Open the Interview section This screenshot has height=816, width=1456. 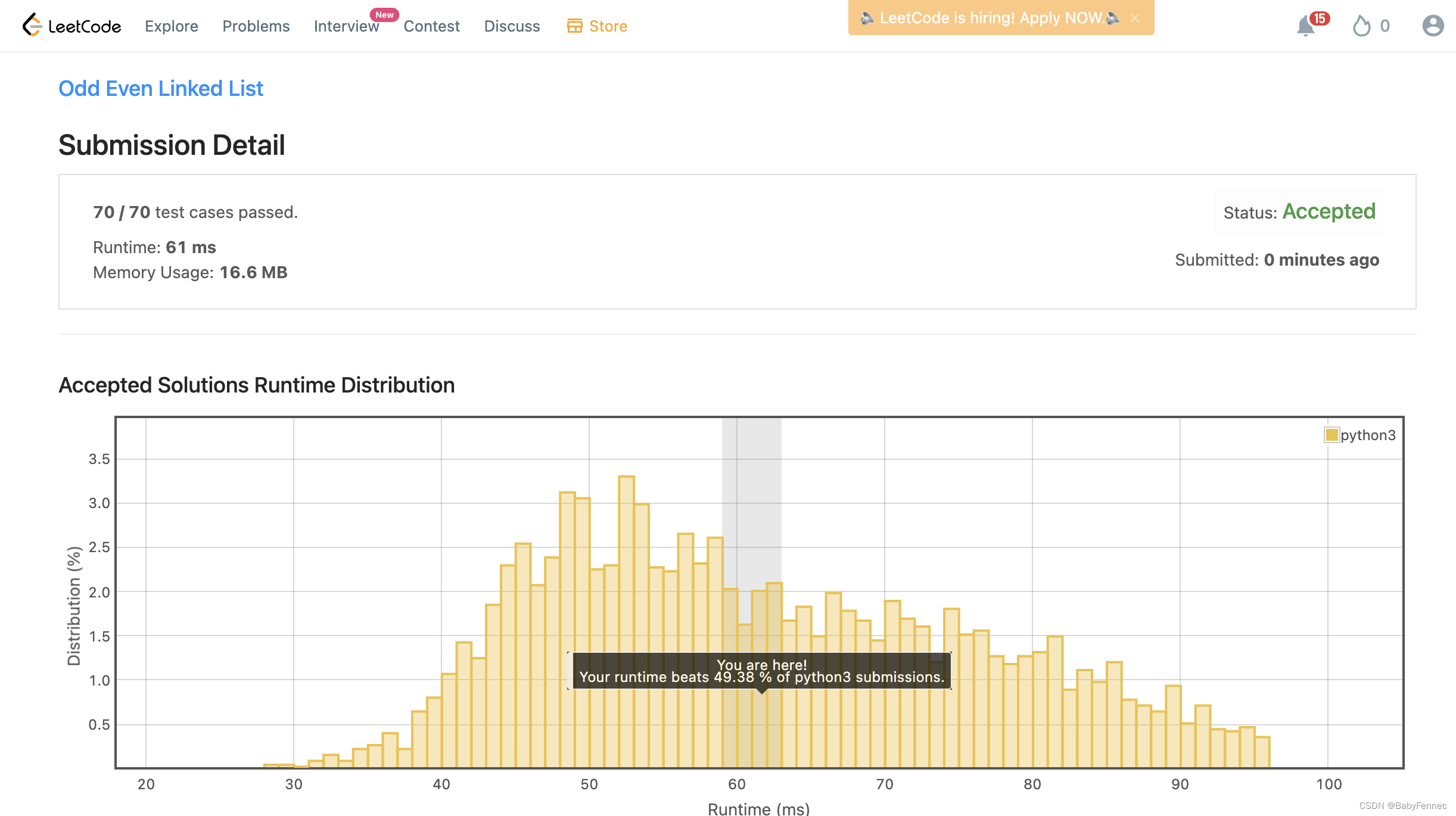tap(346, 26)
